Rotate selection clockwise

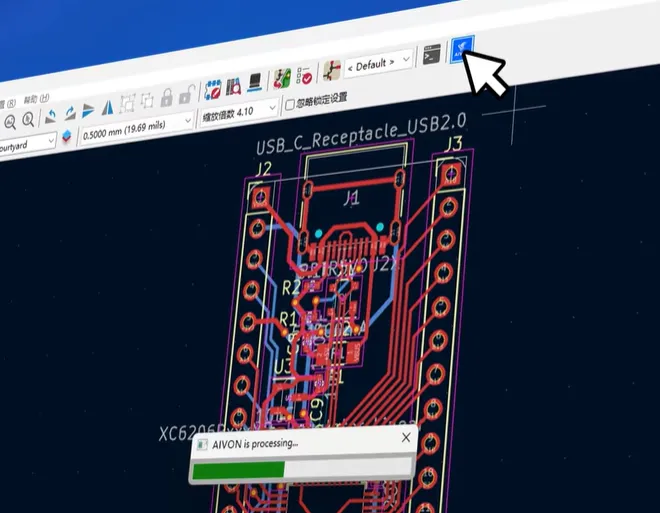[69, 113]
